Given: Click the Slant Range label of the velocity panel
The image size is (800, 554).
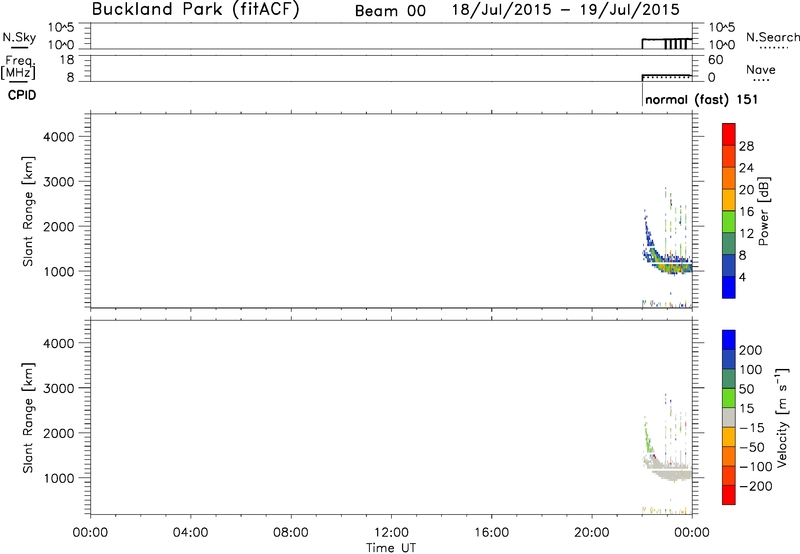Looking at the screenshot, I should 28,418.
